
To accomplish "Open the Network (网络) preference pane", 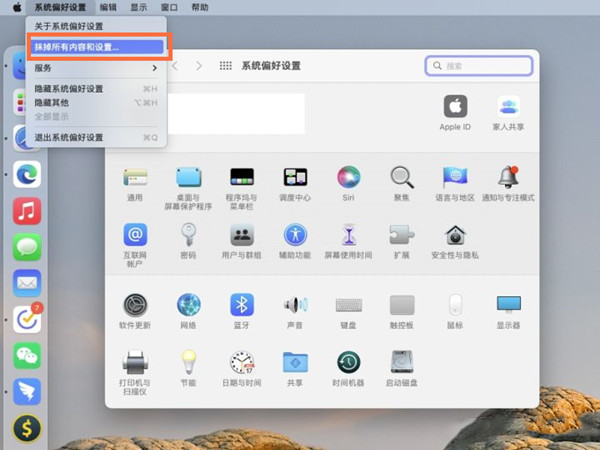I will pyautogui.click(x=188, y=306).
